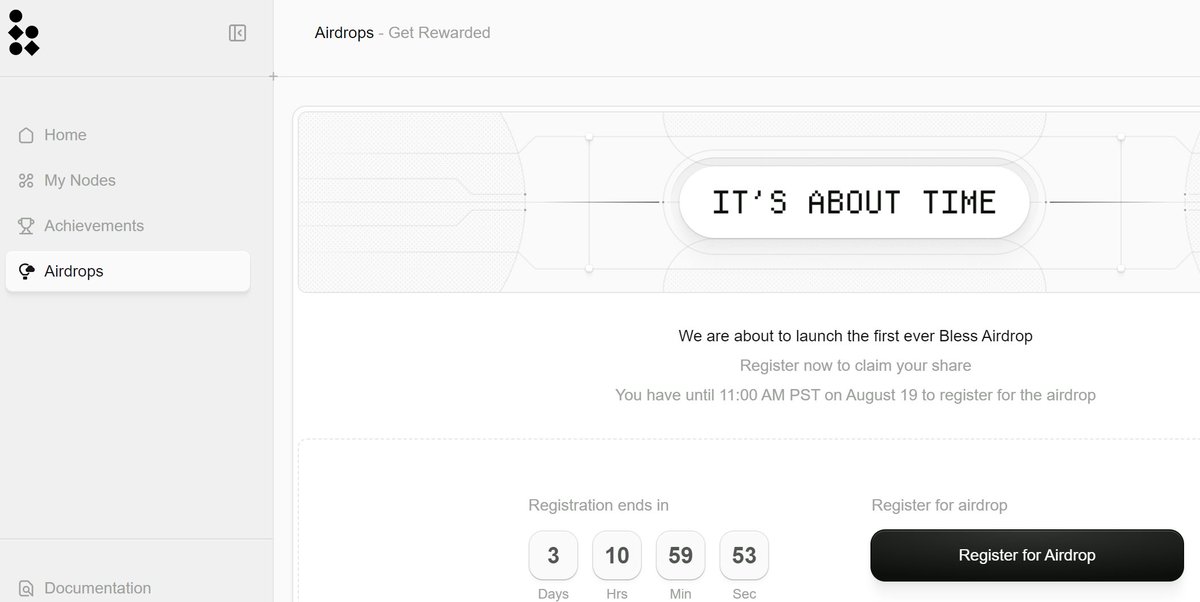
Task: Click the Min countdown box
Action: tap(681, 555)
